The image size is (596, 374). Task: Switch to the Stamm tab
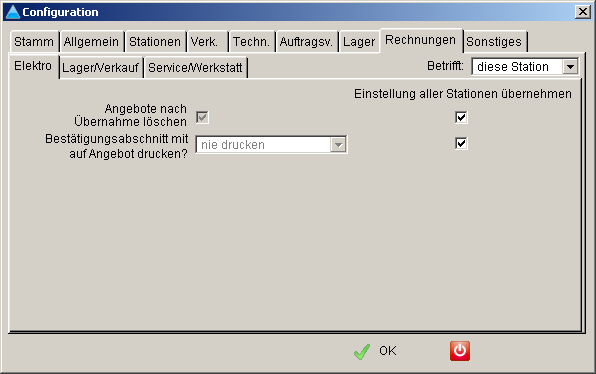(34, 41)
